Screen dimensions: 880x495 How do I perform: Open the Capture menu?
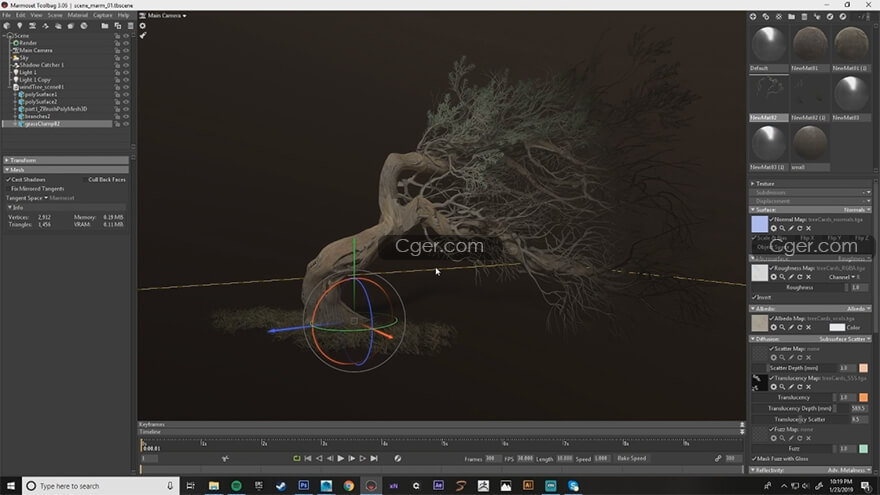[x=102, y=15]
